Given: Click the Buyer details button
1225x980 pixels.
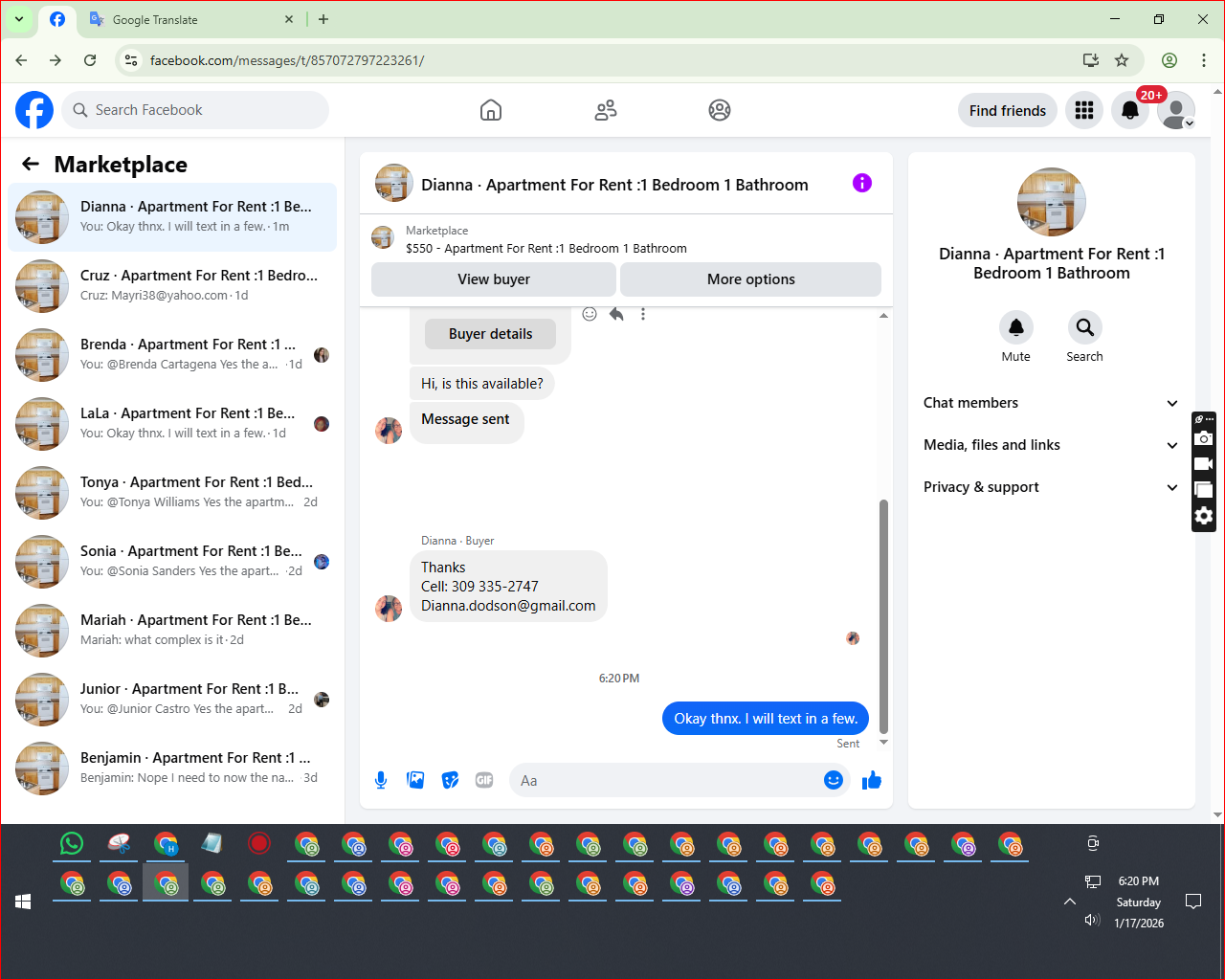Looking at the screenshot, I should 491,334.
